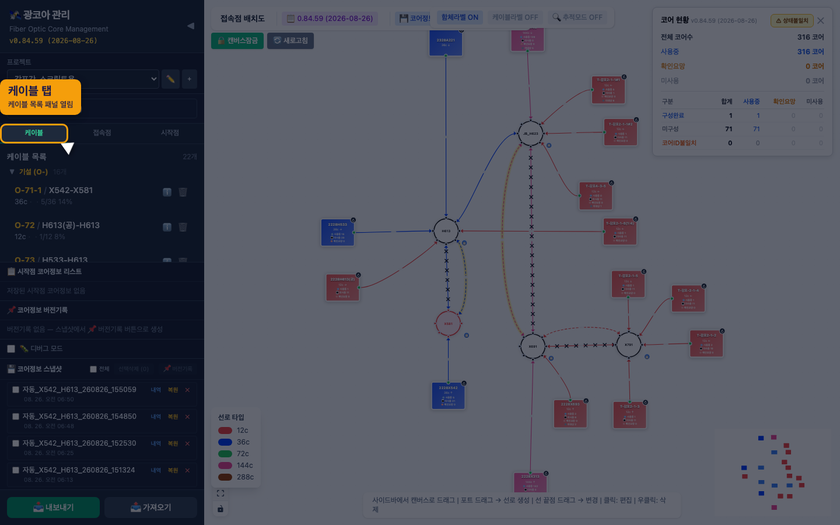Toggle 케이블라벨 OFF switch
840x525 pixels.
coord(515,18)
